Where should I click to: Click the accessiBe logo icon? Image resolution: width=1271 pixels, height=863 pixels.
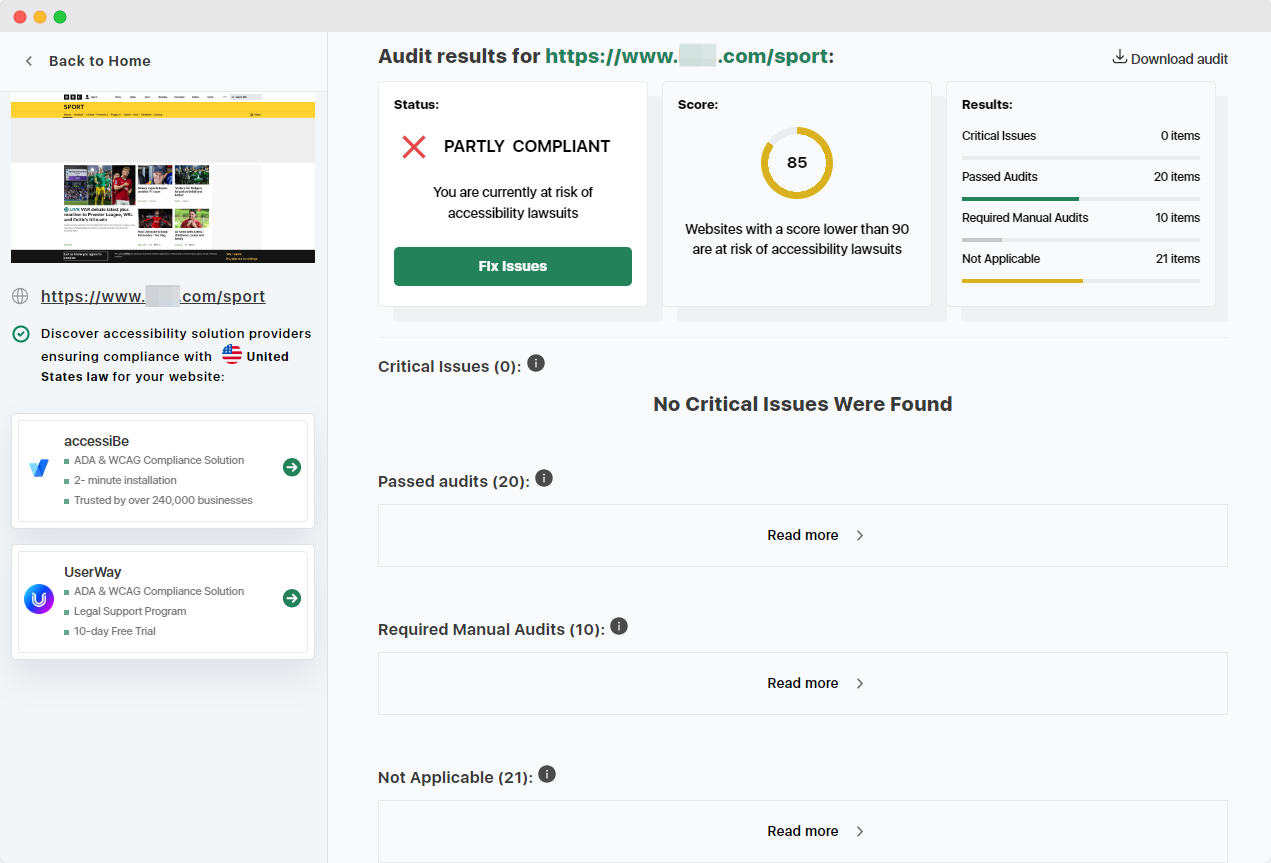click(x=38, y=467)
